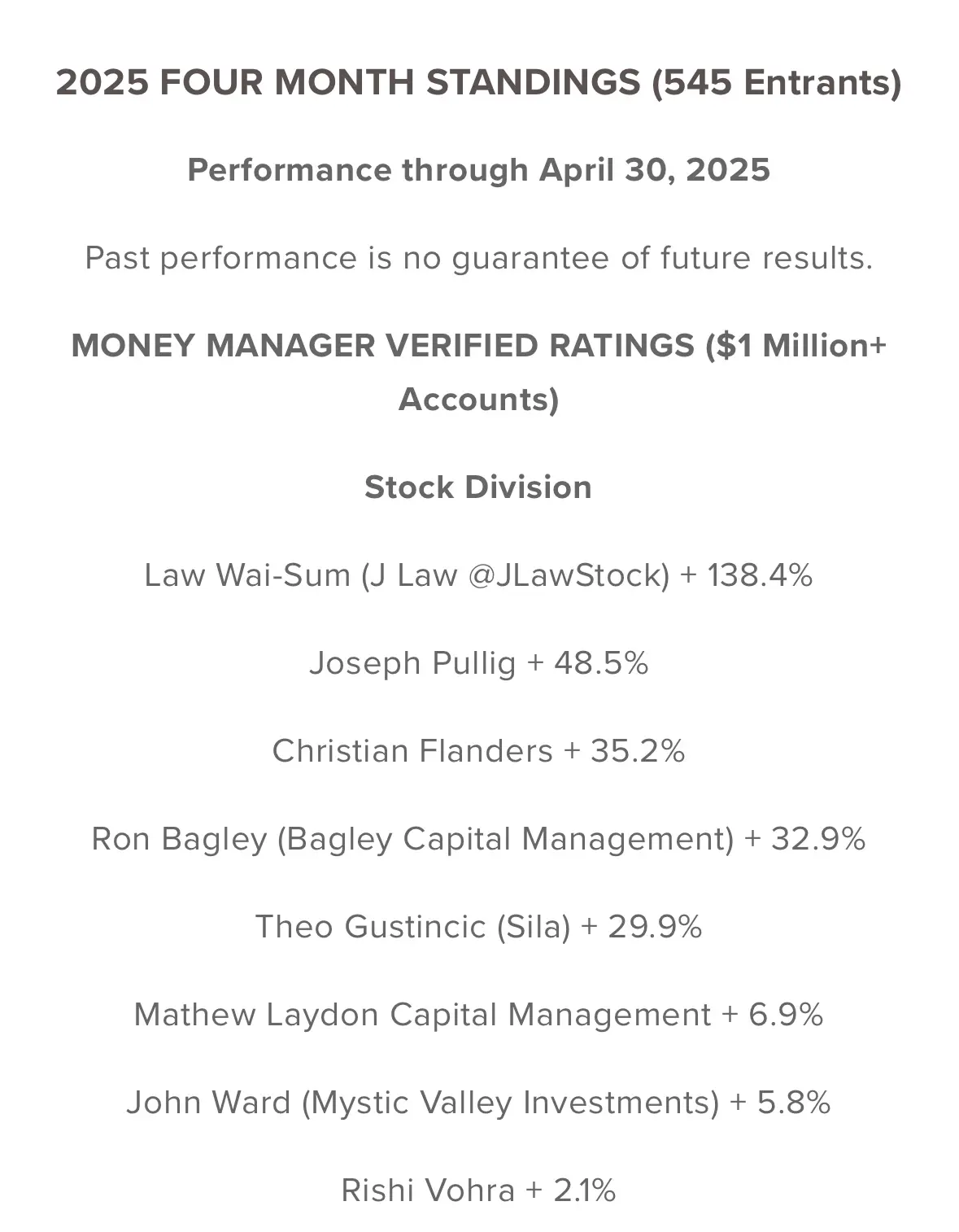This screenshot has width=959, height=1232.
Task: Click the +29.9% return figure
Action: click(x=642, y=927)
